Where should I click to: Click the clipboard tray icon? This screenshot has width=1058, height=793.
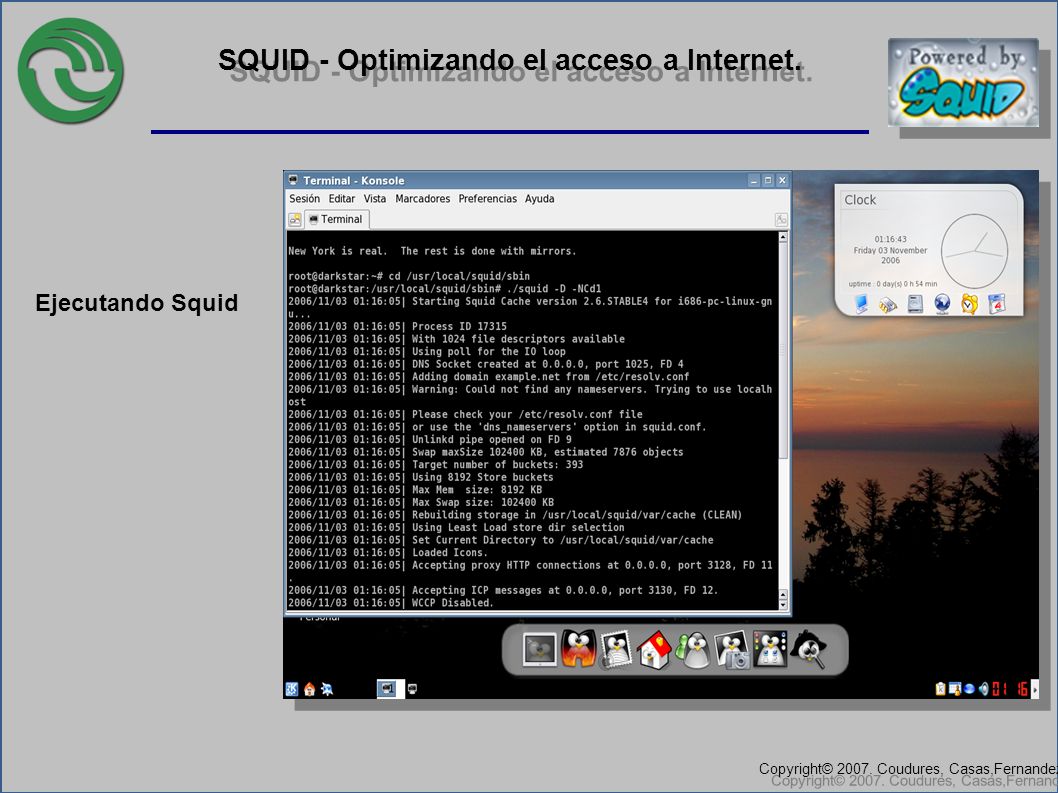coord(941,689)
